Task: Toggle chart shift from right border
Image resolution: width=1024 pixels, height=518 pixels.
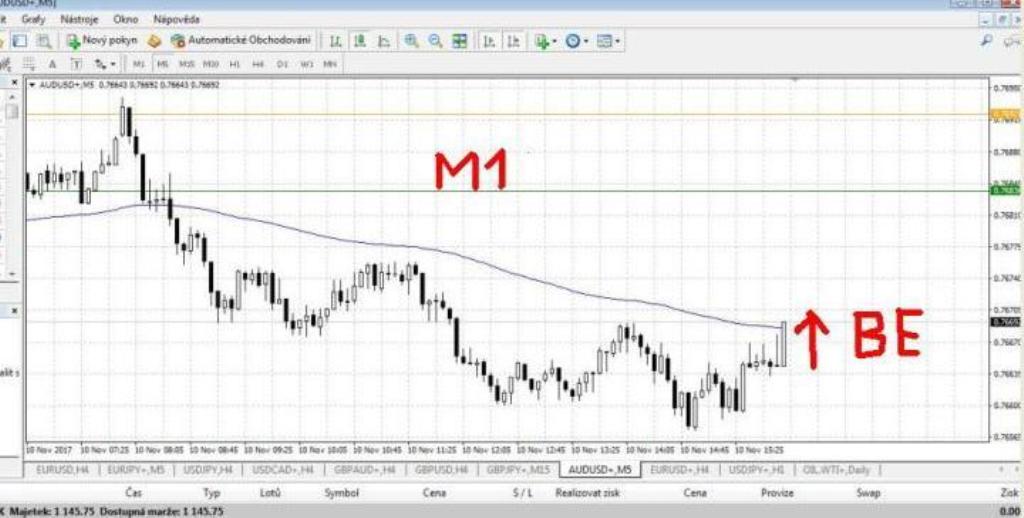Action: click(x=513, y=41)
